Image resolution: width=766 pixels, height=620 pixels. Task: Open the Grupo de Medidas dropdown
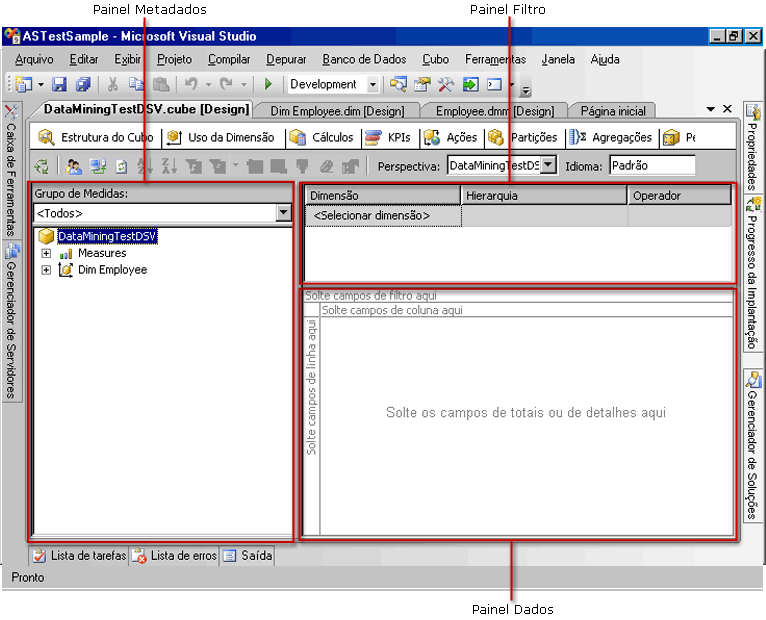tap(284, 213)
